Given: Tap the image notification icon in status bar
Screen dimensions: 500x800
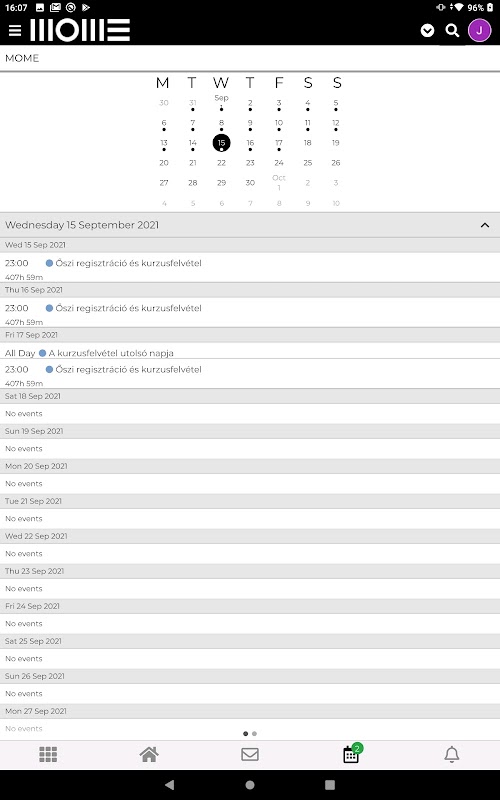Looking at the screenshot, I should click(x=40, y=8).
